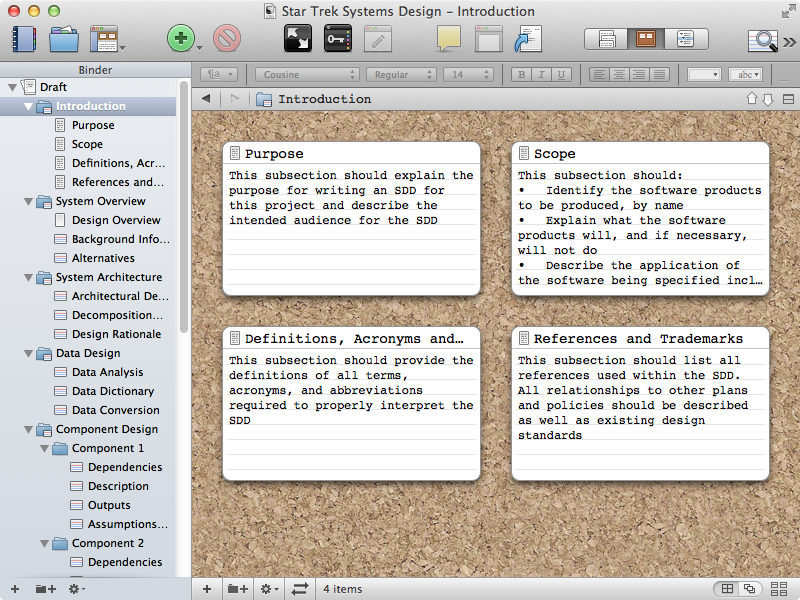Switch to Scrivenings view mode
Viewport: 800px width, 600px height.
(606, 39)
